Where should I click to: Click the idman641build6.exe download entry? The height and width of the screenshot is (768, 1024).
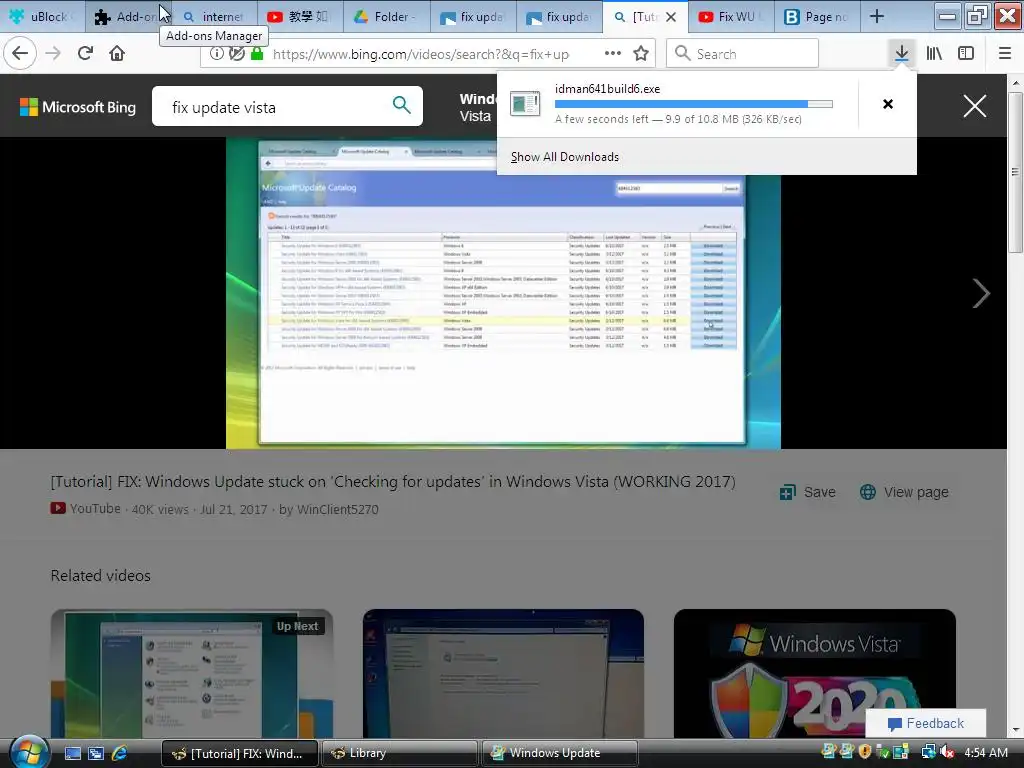pos(678,104)
